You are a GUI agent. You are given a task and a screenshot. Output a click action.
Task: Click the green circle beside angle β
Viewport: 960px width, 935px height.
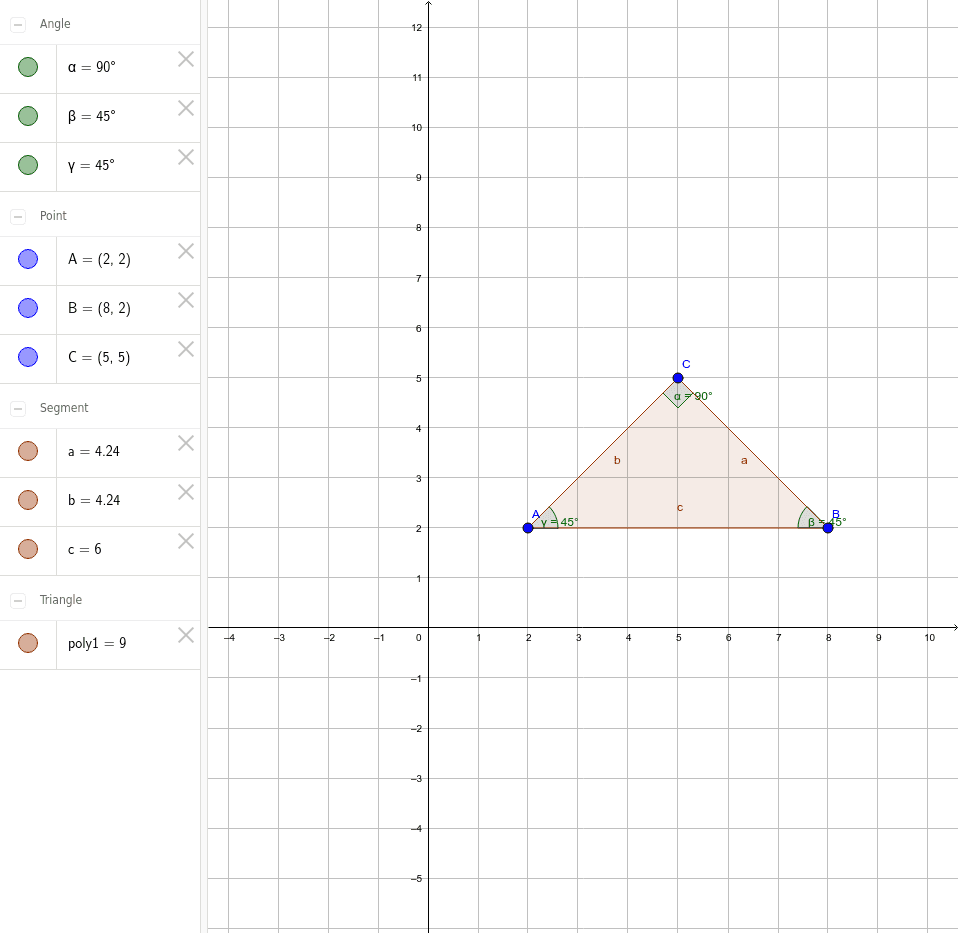pos(27,115)
